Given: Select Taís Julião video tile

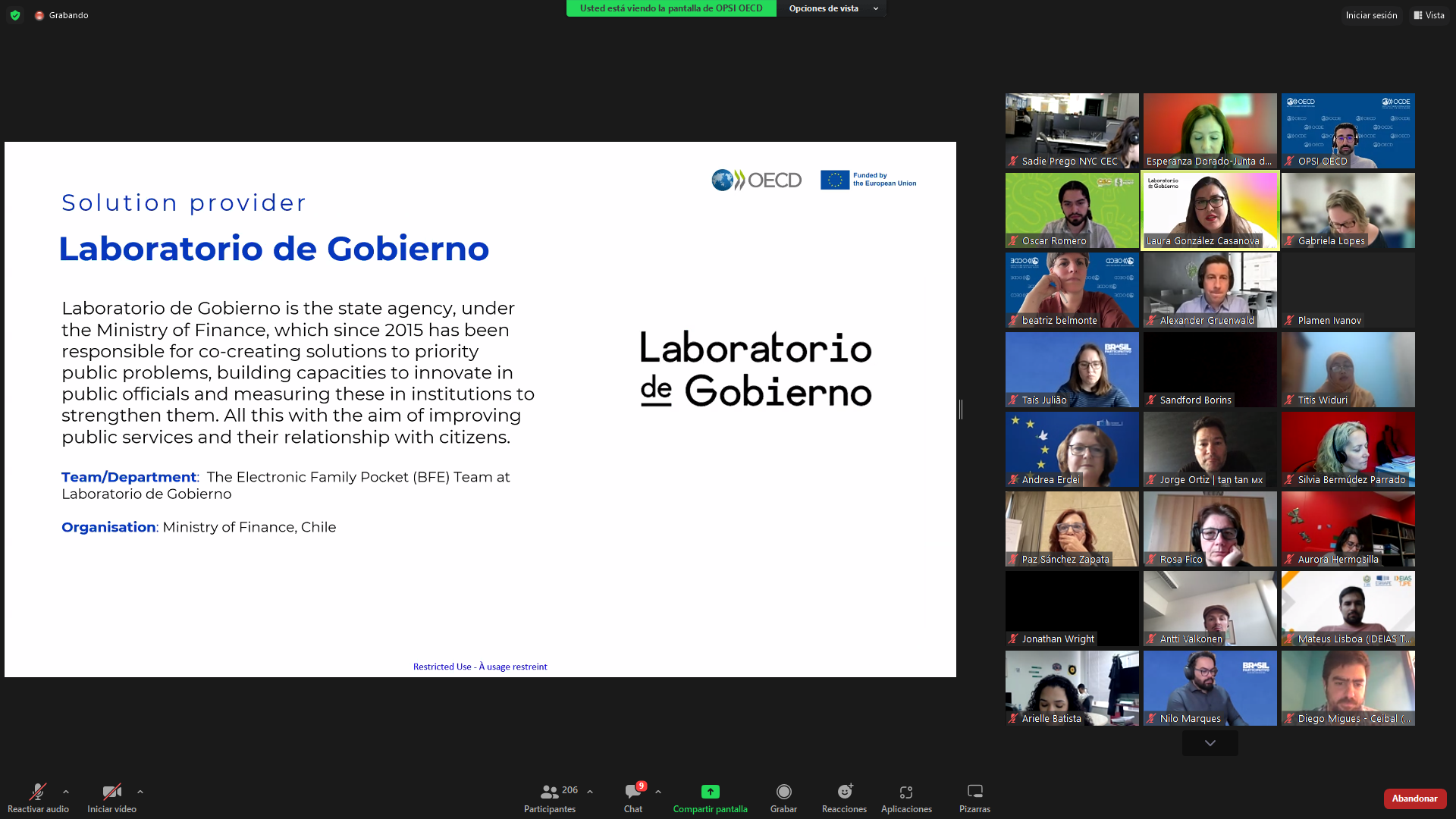Looking at the screenshot, I should point(1072,369).
